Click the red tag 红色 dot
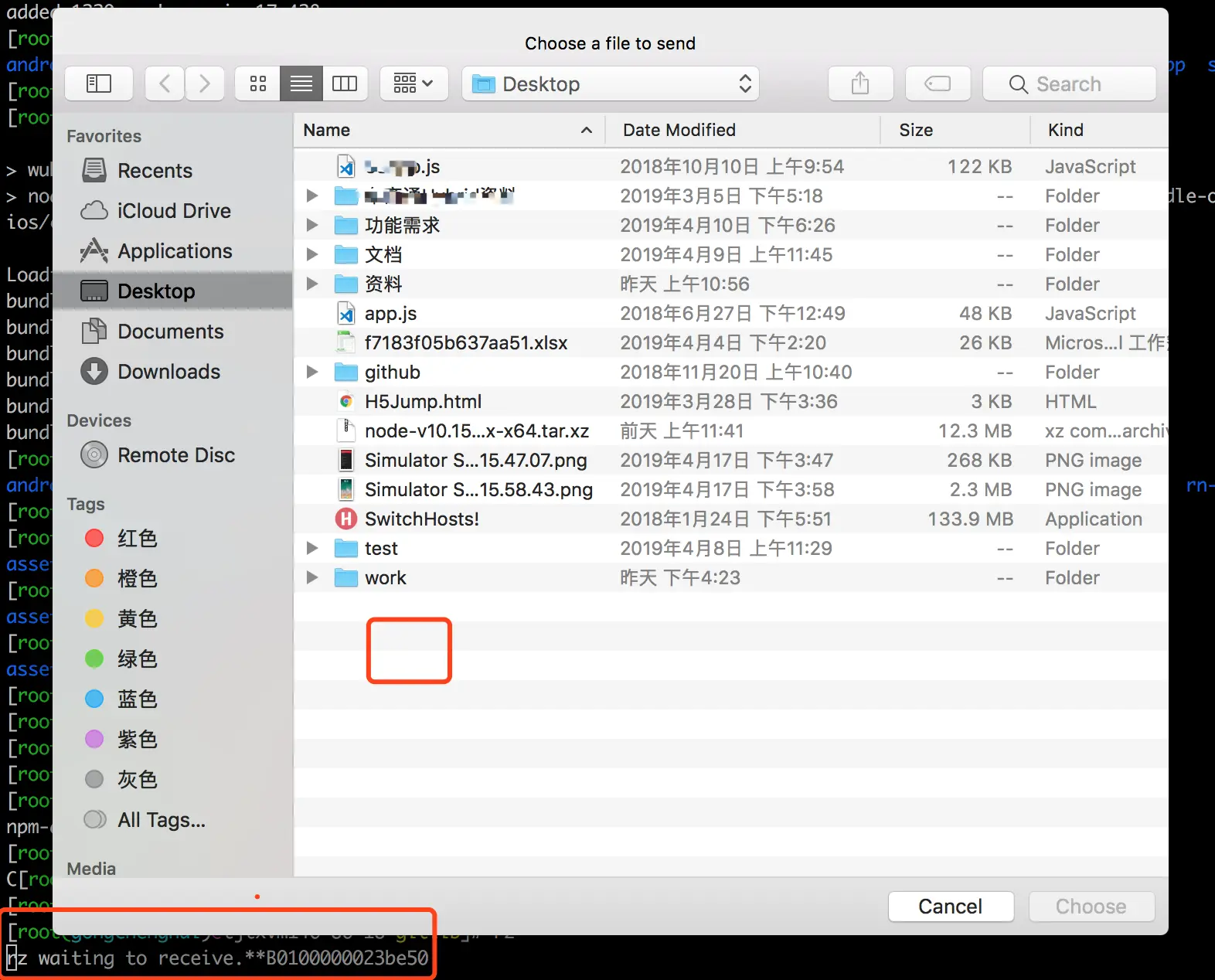 click(x=94, y=539)
